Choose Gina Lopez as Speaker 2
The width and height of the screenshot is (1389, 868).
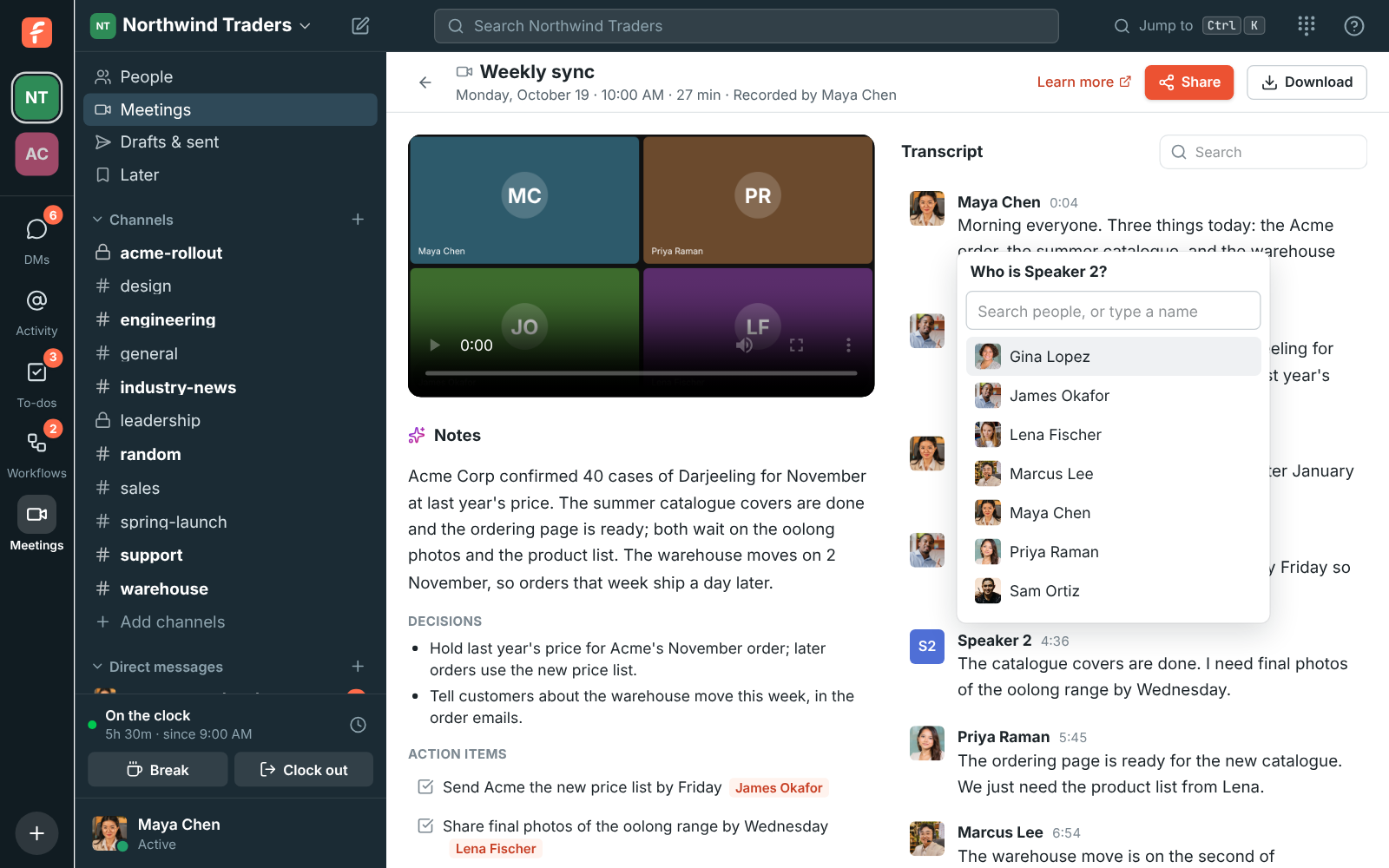pos(1113,357)
